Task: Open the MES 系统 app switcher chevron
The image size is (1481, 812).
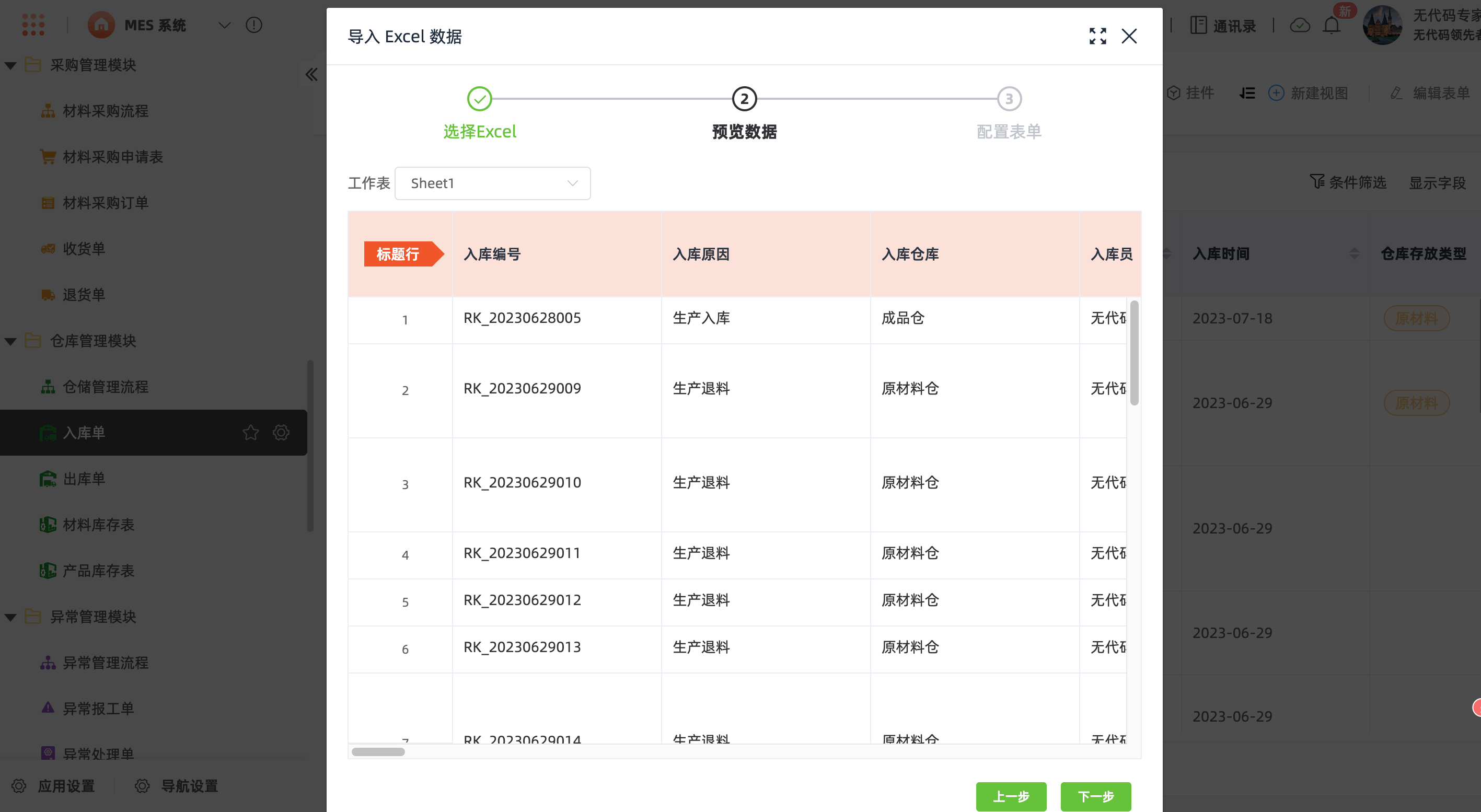Action: click(x=224, y=25)
